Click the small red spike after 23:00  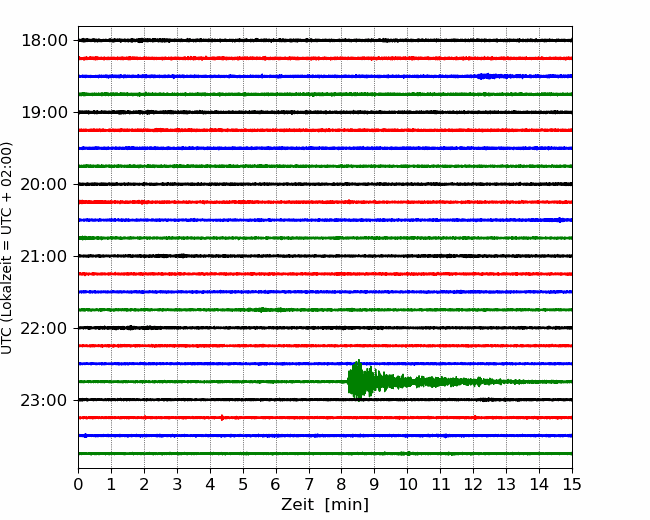(222, 418)
